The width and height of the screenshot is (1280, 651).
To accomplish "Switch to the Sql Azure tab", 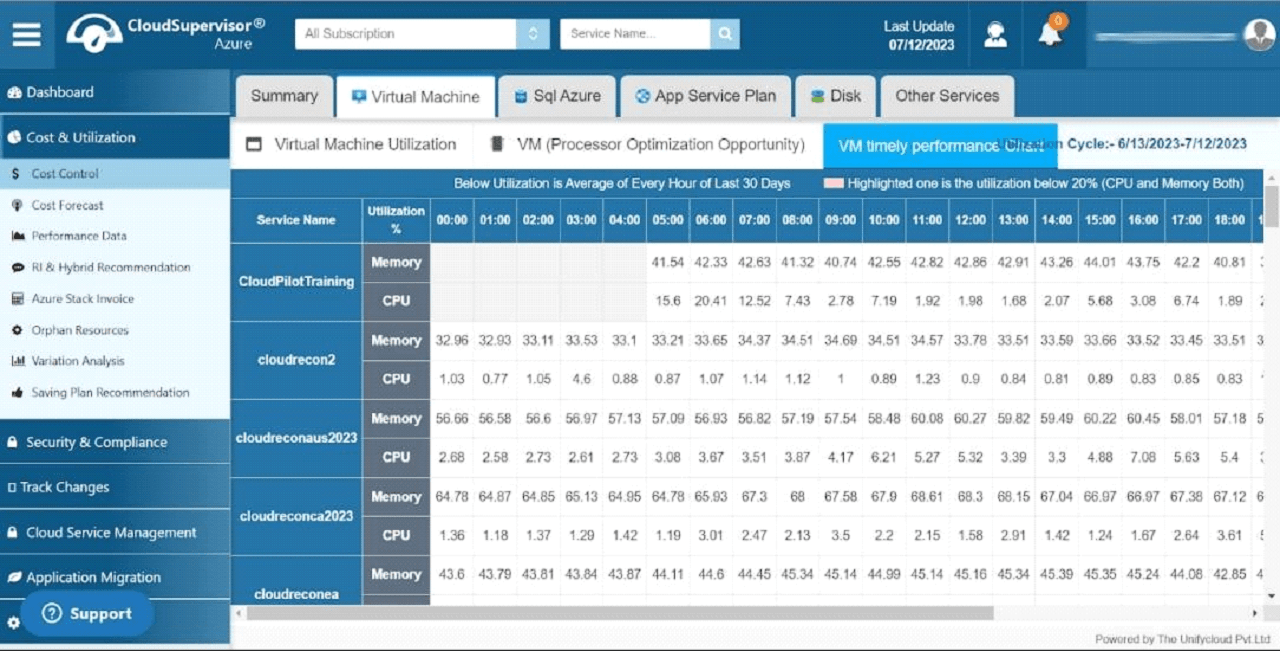I will pos(557,96).
